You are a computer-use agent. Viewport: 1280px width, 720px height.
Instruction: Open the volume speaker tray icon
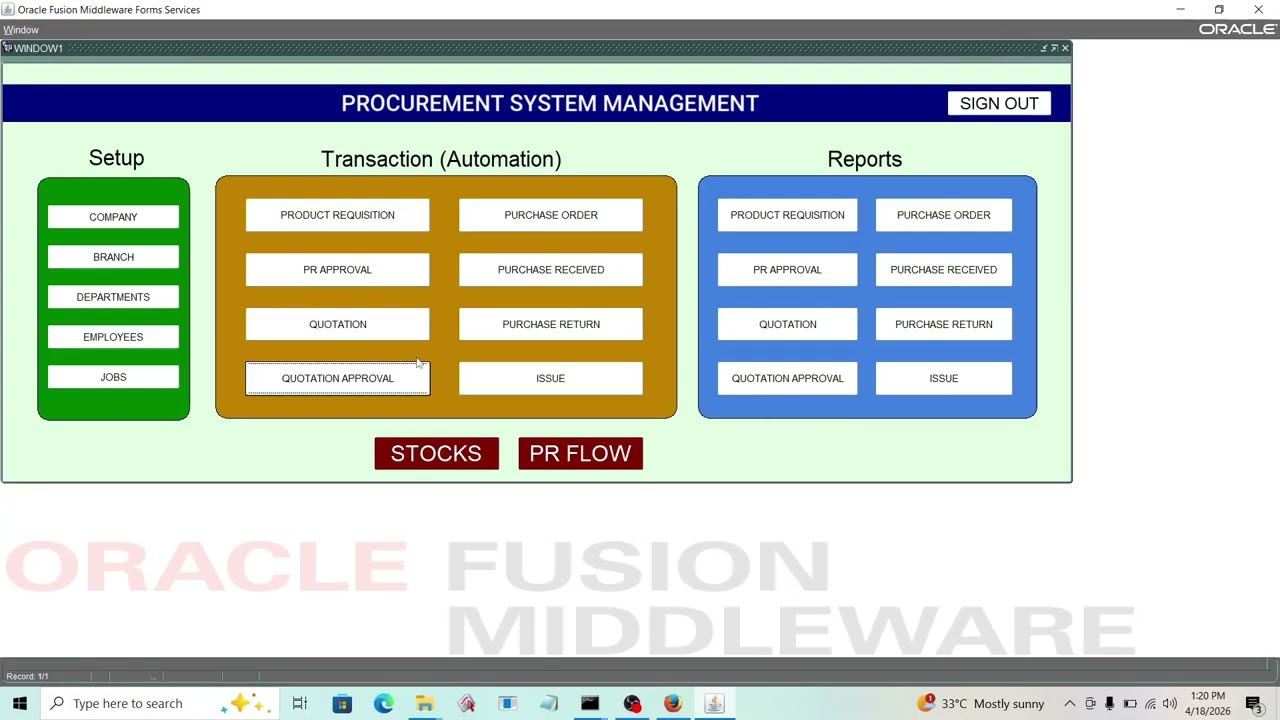[1170, 704]
